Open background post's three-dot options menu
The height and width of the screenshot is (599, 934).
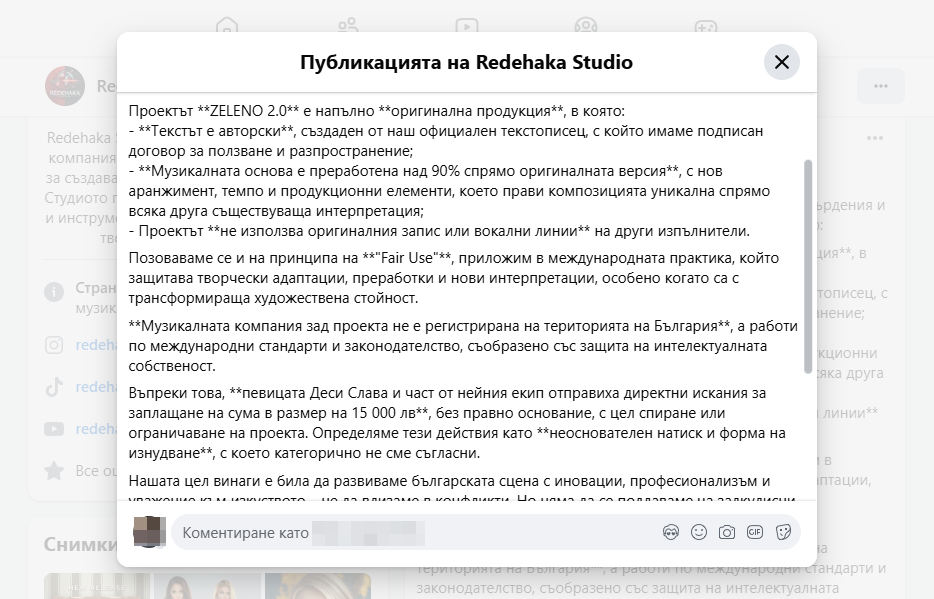tap(874, 138)
